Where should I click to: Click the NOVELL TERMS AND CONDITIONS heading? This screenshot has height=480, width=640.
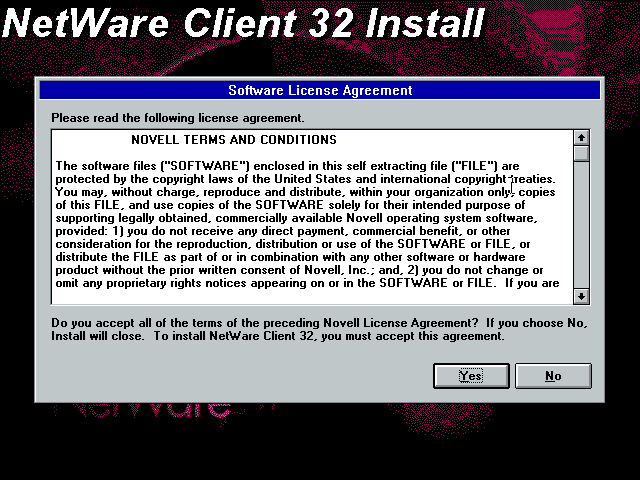tap(234, 140)
